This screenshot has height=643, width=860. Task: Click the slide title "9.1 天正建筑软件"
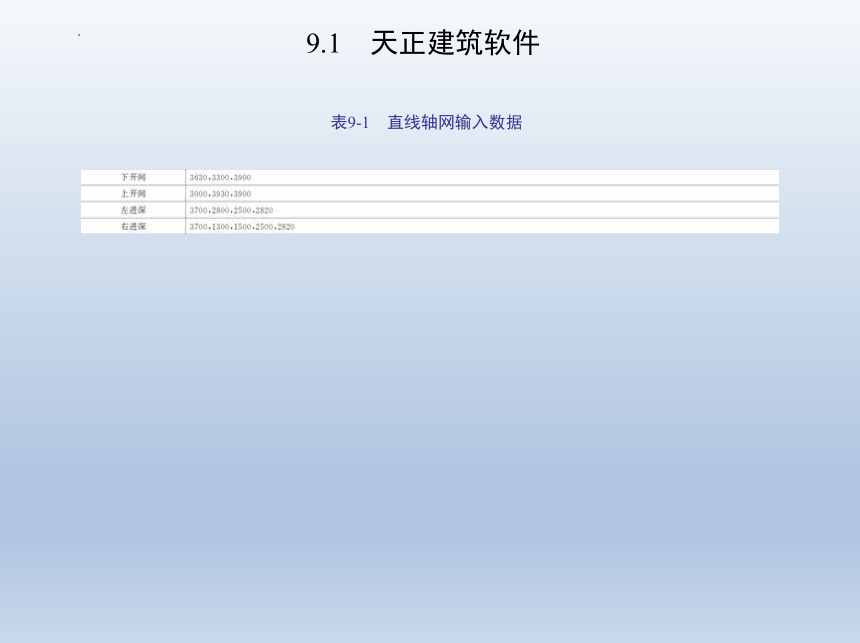(x=423, y=43)
